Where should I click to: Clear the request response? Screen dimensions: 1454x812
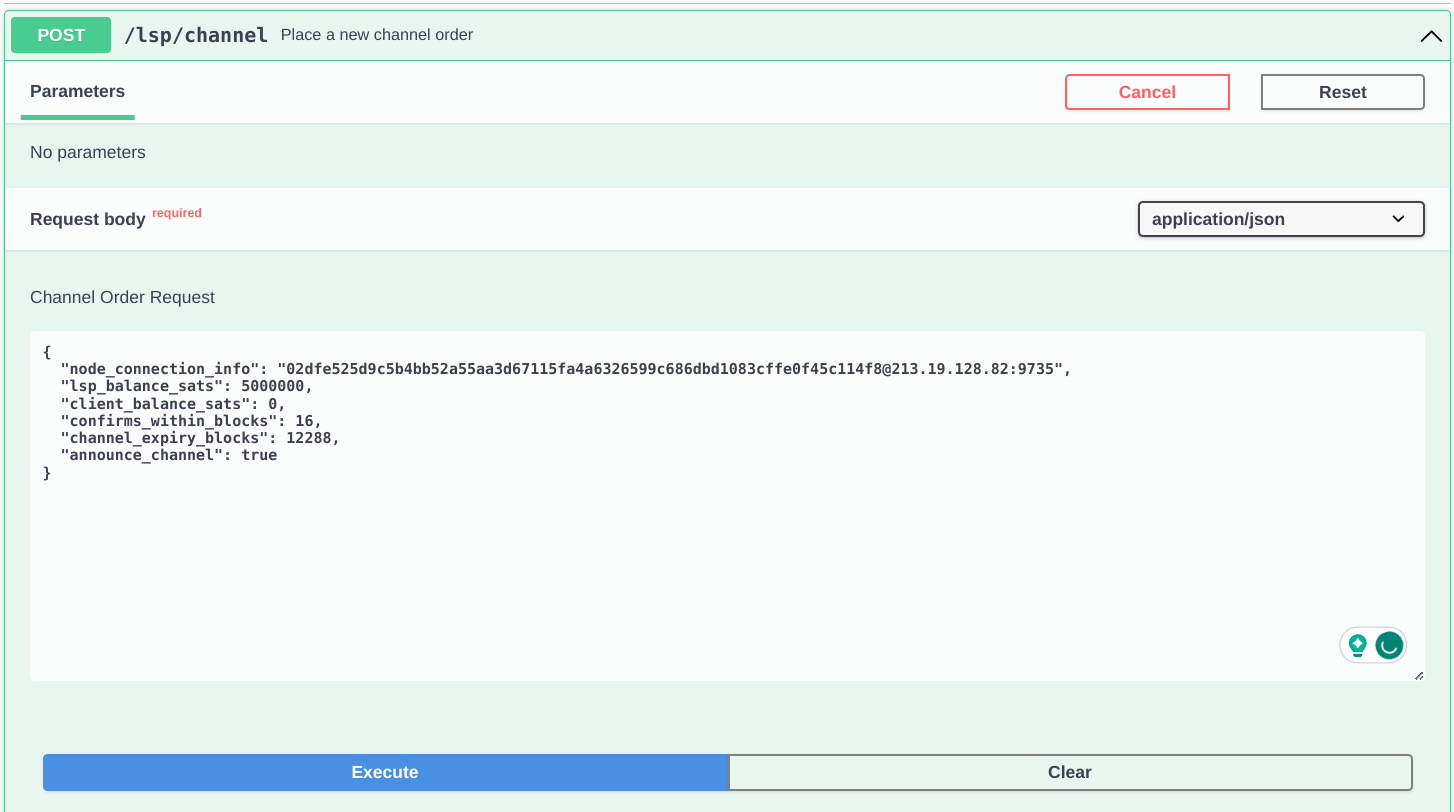(1070, 772)
